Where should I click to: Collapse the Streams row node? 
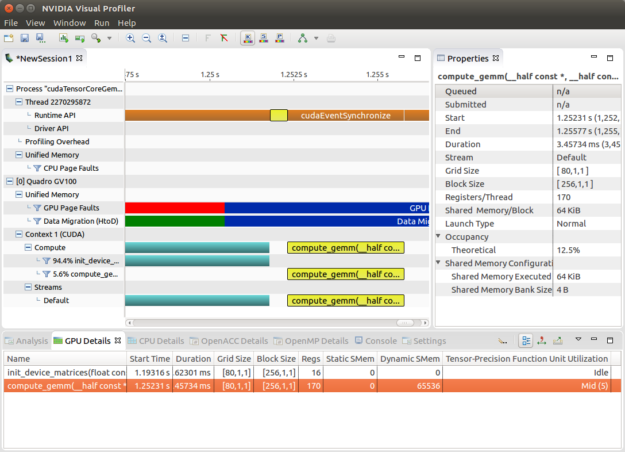pyautogui.click(x=28, y=287)
